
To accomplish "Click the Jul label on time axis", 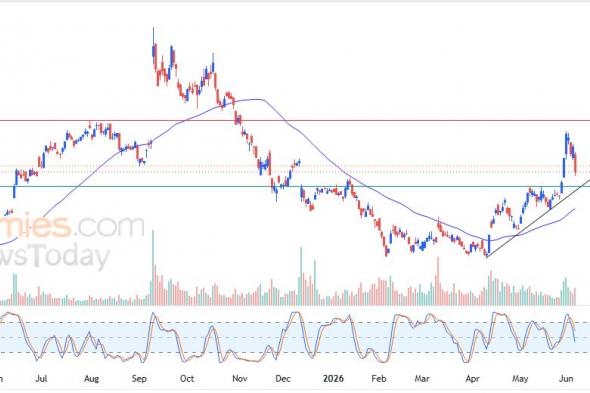I will (41, 378).
